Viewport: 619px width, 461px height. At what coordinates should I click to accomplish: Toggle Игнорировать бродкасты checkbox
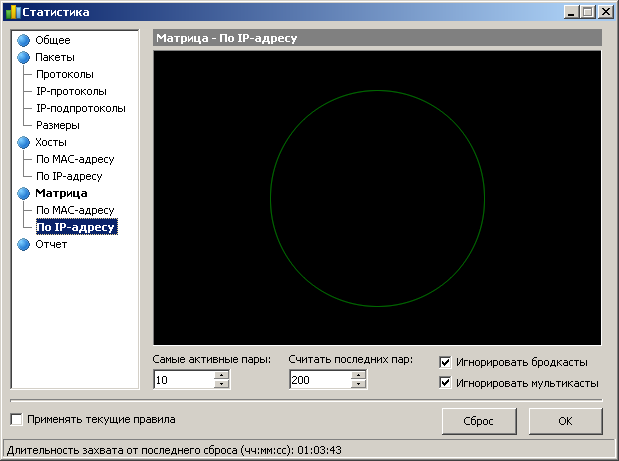pos(445,362)
